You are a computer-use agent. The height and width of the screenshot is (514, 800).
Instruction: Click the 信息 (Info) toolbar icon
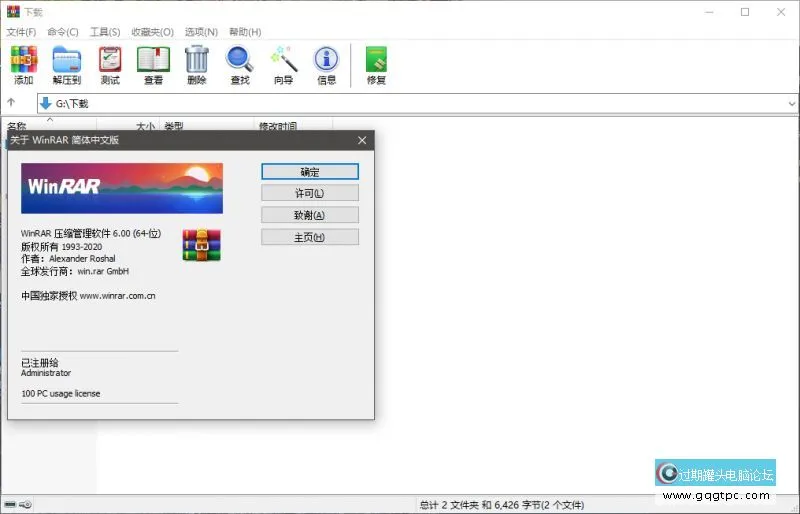pyautogui.click(x=326, y=62)
